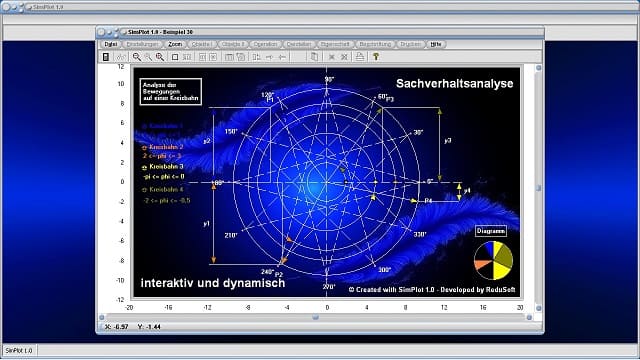This screenshot has width=640, height=360.
Task: Click the double X delete-all toolbar icon
Action: tap(344, 57)
